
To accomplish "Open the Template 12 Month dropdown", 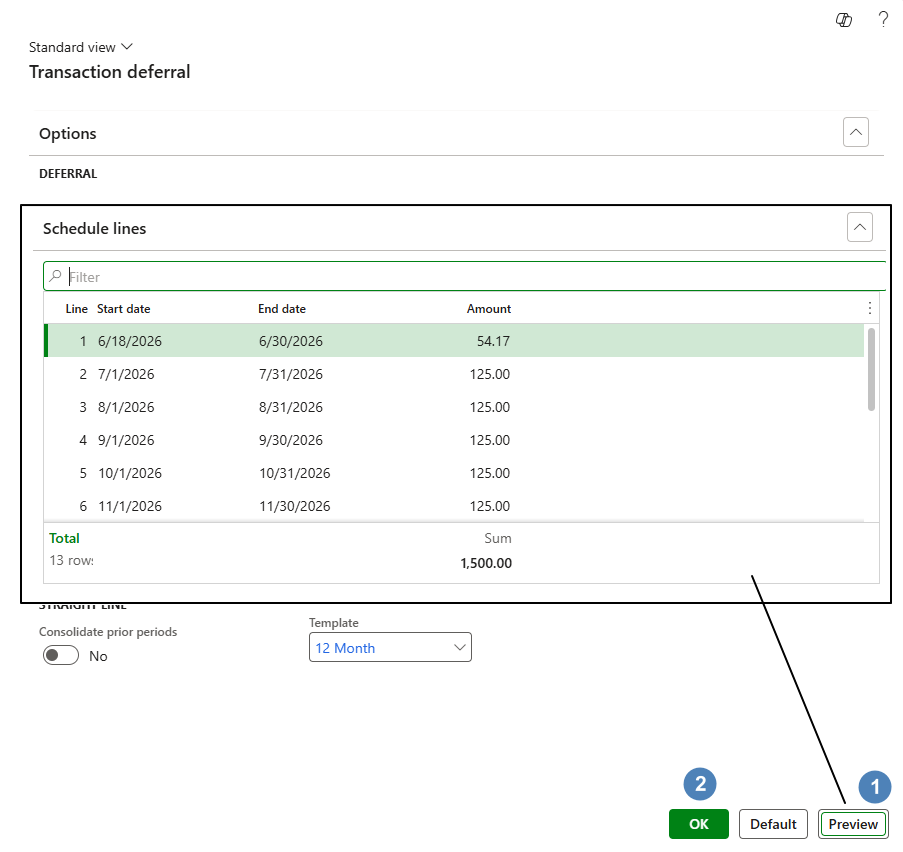I will pyautogui.click(x=390, y=647).
